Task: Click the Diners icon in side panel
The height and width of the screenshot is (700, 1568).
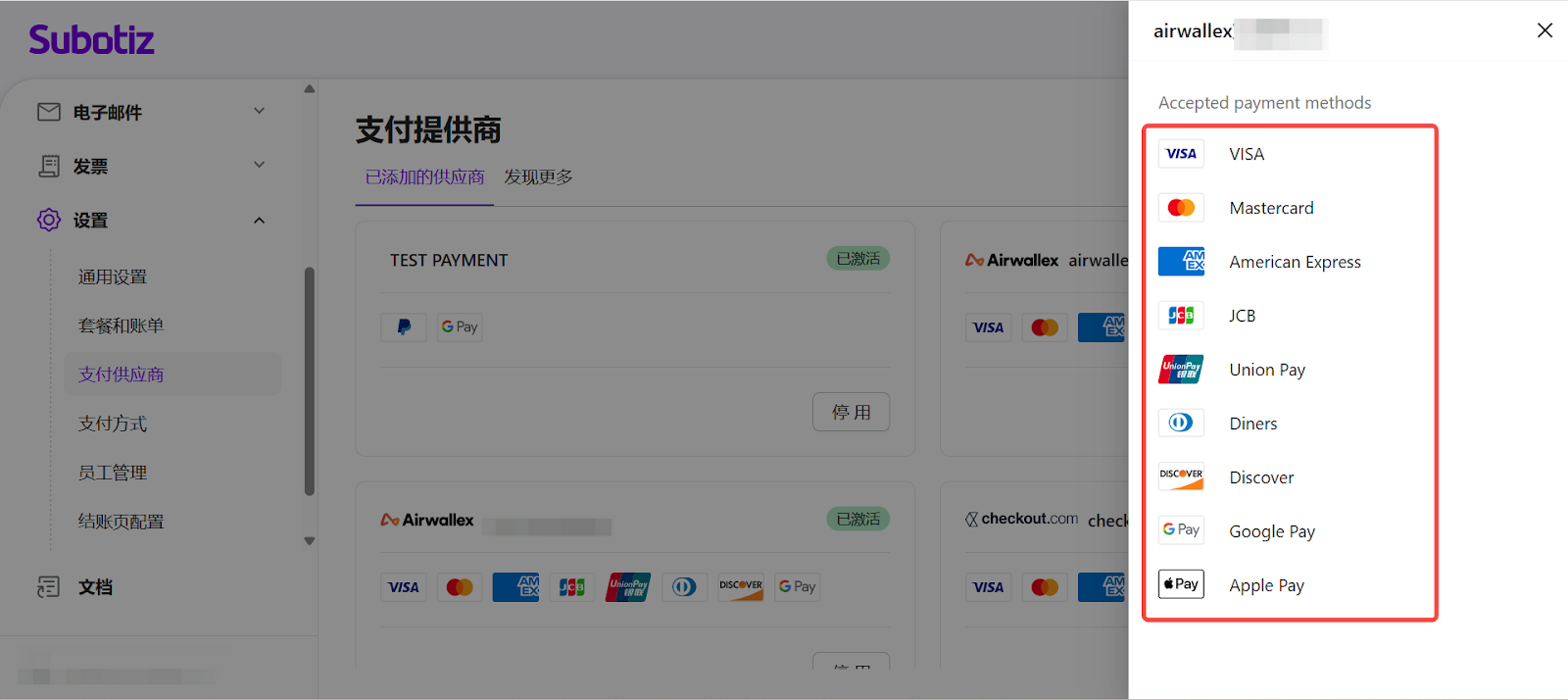Action: pyautogui.click(x=1181, y=424)
